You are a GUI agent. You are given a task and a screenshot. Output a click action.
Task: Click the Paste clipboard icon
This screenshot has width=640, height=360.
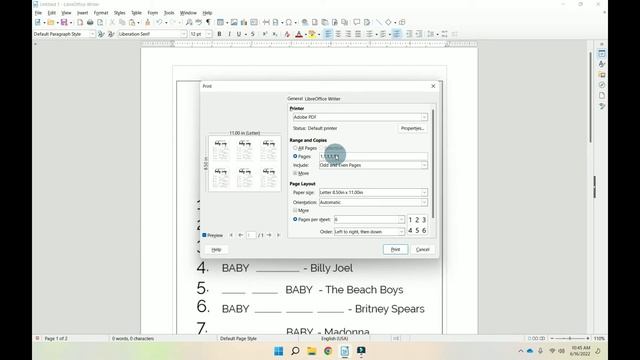pos(132,22)
